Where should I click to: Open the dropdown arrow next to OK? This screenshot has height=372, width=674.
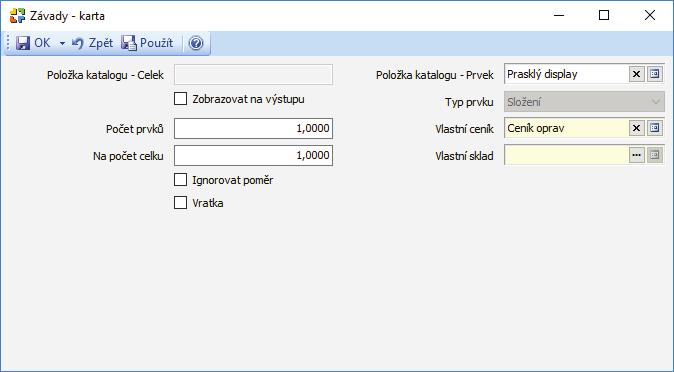(62, 43)
